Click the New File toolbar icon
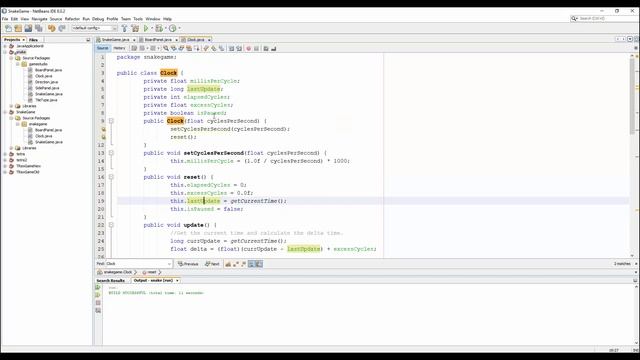The width and height of the screenshot is (640, 360). 8,28
